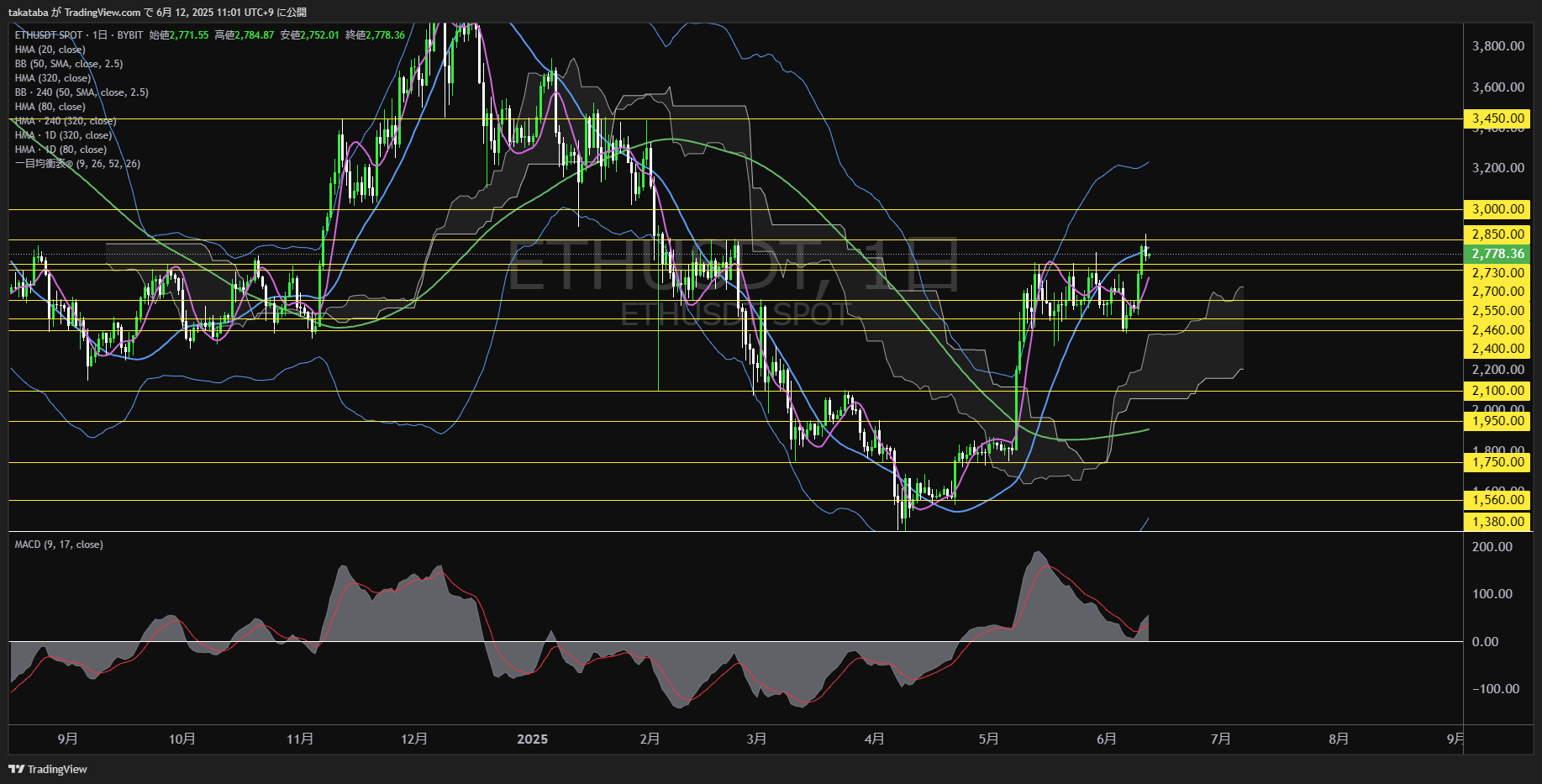Click the 2,200.00 price axis value
The width and height of the screenshot is (1542, 784).
(1498, 370)
